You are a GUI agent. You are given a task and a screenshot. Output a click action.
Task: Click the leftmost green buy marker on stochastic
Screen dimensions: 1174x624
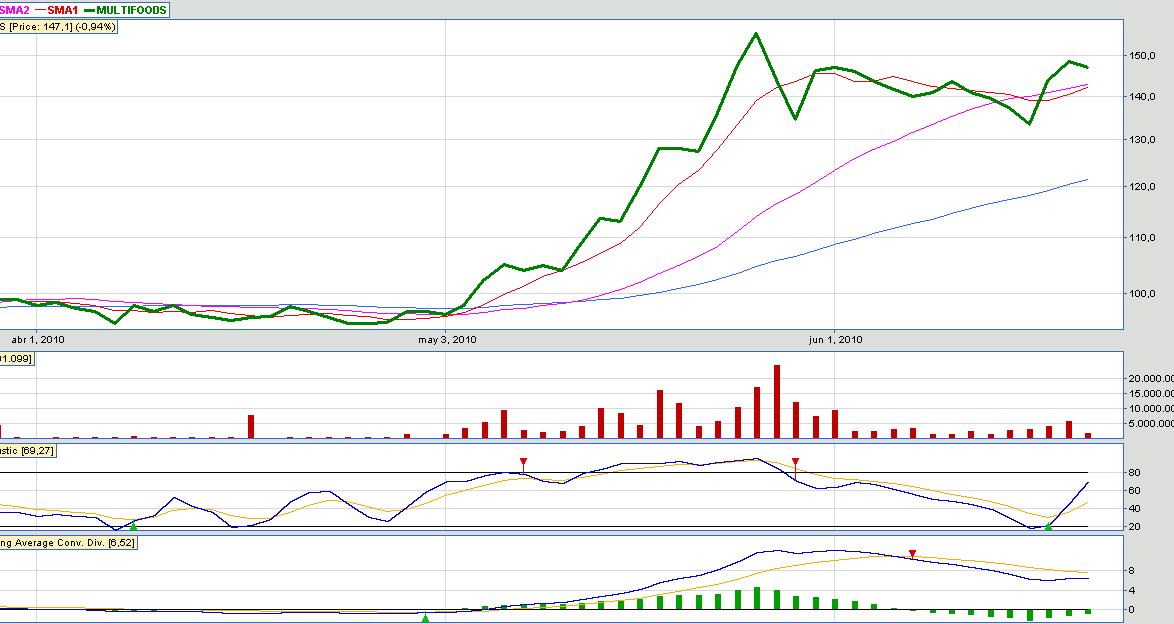tap(133, 526)
